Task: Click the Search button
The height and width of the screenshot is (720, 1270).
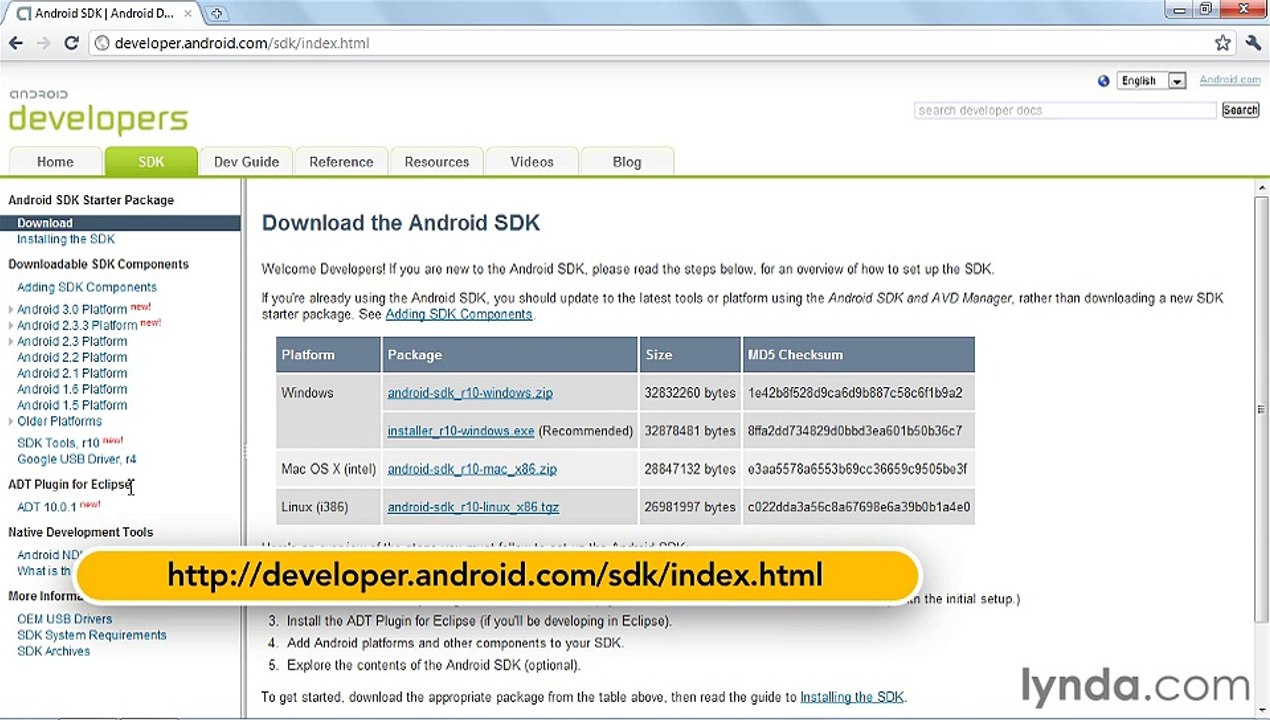Action: (1240, 110)
